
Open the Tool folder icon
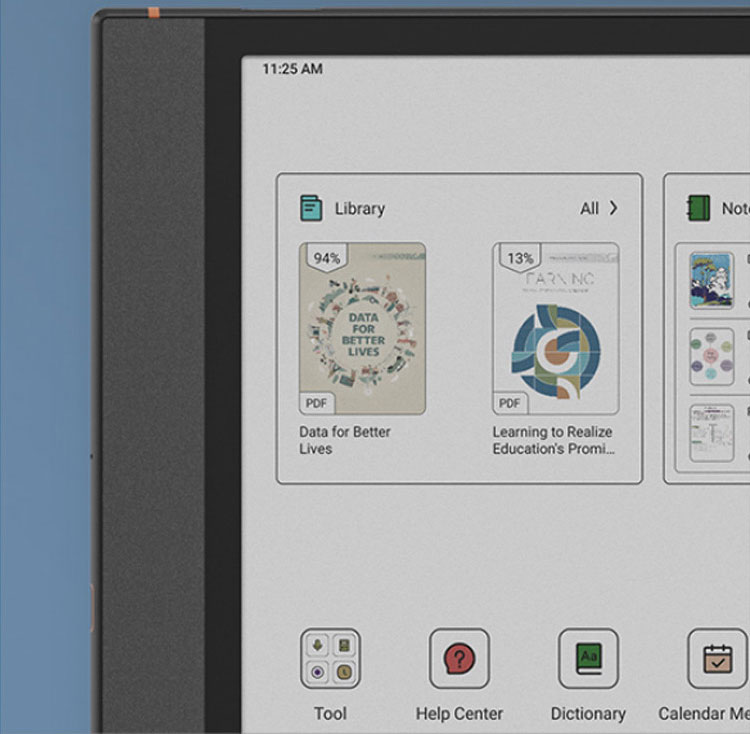pos(331,658)
